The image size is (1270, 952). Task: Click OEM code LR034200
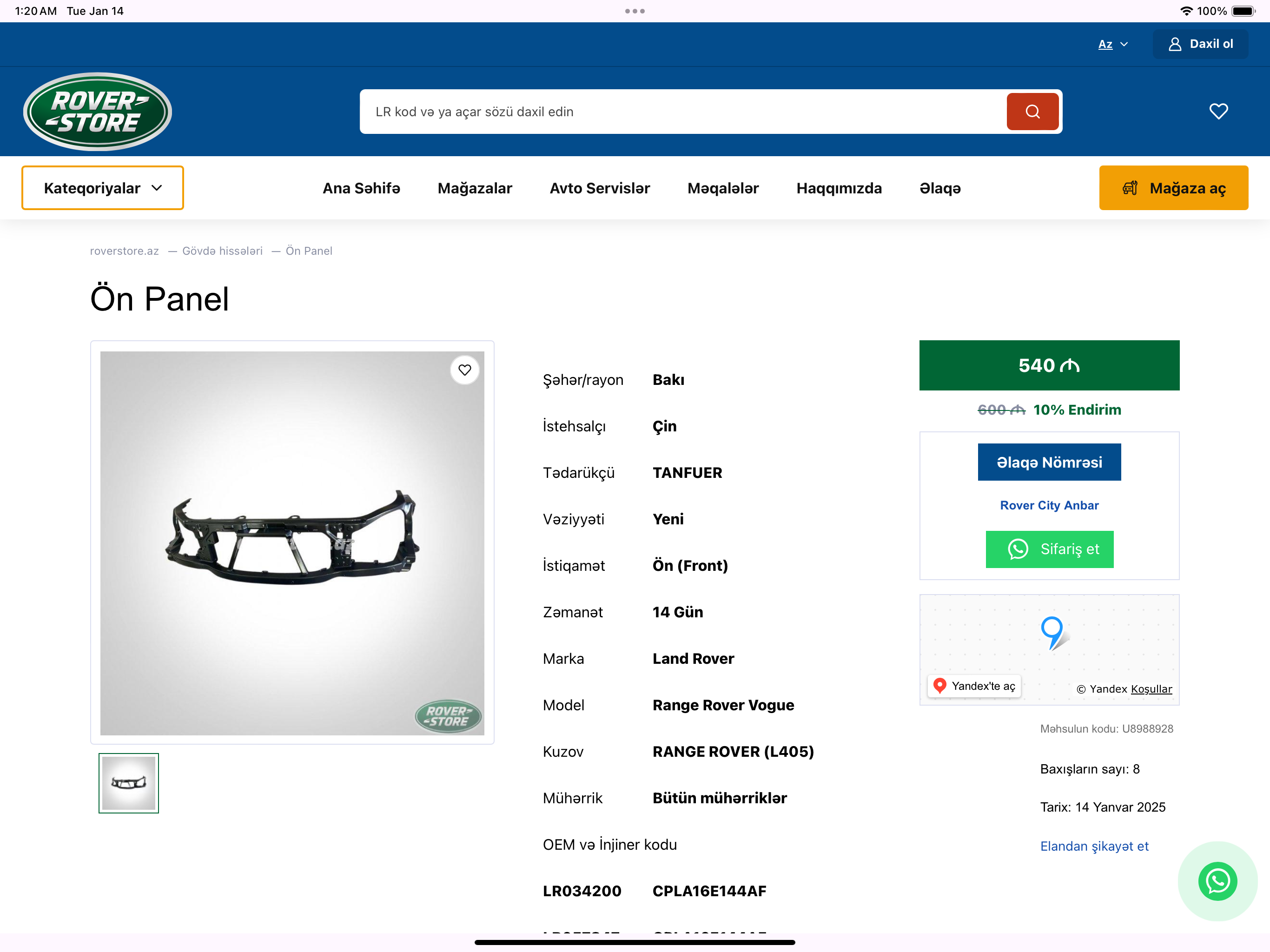click(x=582, y=891)
